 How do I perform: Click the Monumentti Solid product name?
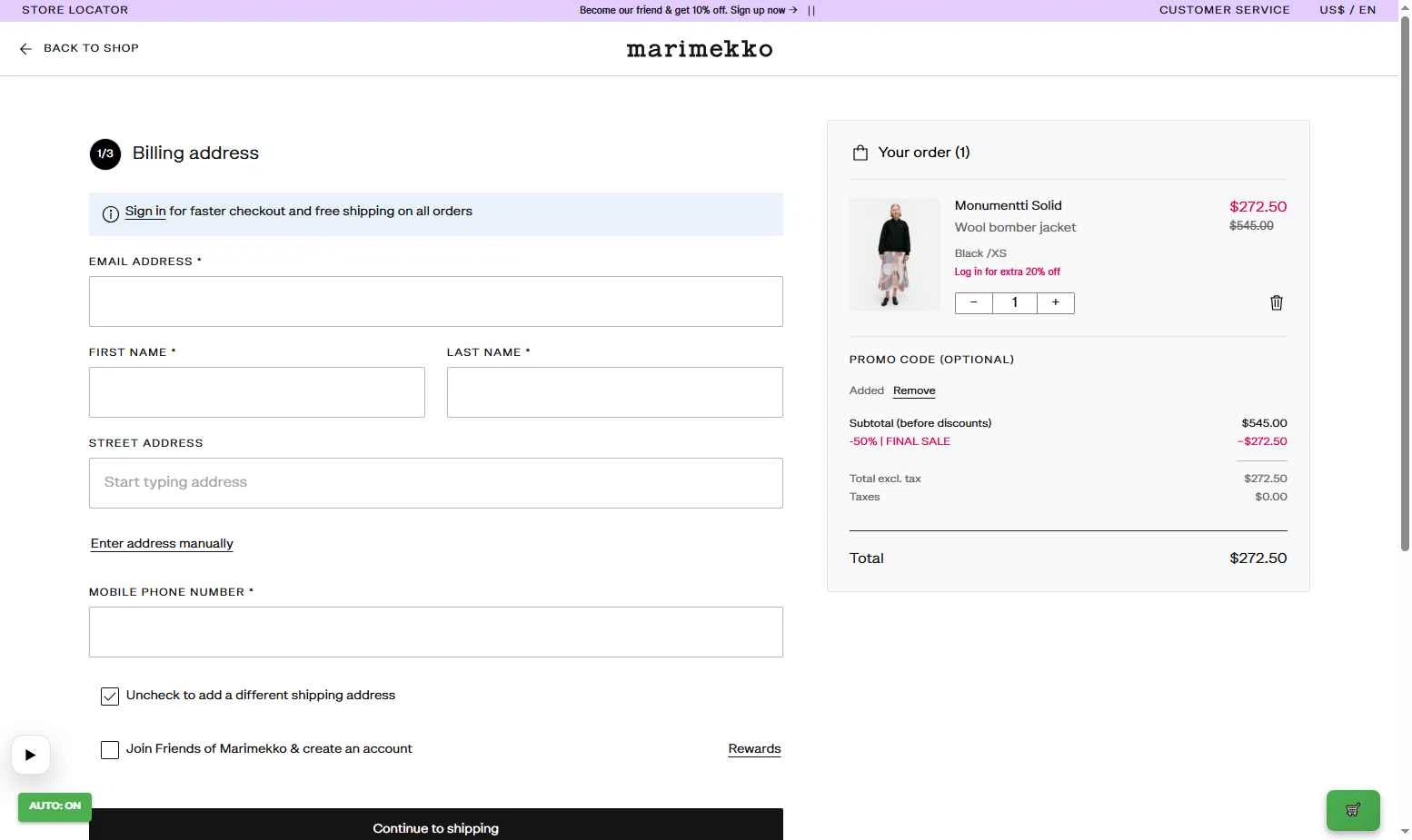click(x=1009, y=206)
